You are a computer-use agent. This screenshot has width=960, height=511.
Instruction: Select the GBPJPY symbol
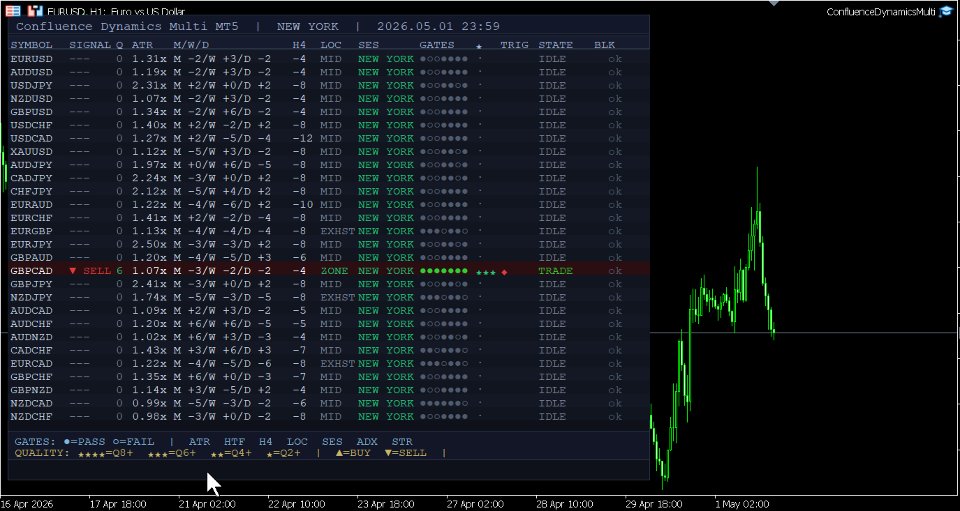click(x=32, y=285)
